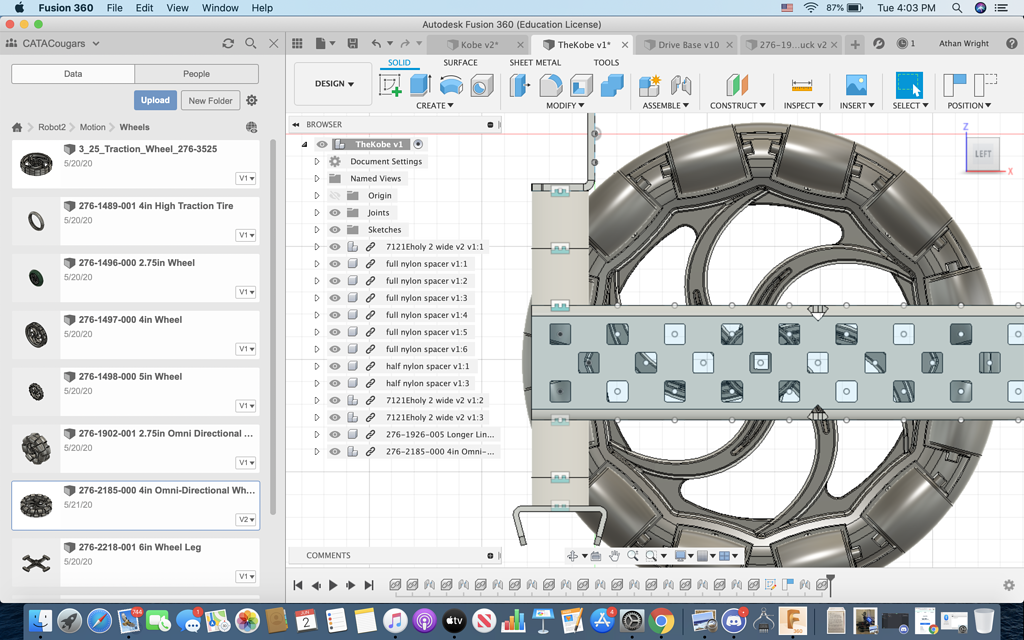This screenshot has height=640, width=1024.
Task: Select the Revolve tool in Create group
Action: point(451,86)
